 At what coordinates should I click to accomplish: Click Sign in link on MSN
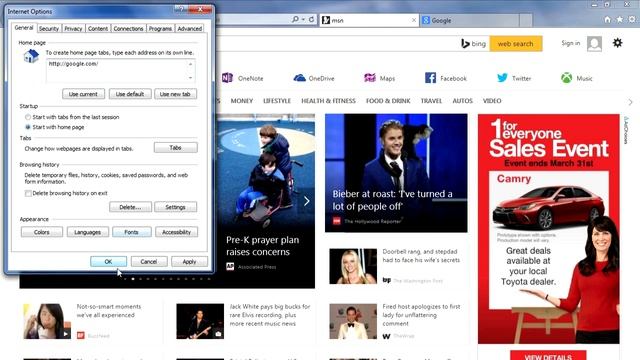point(570,43)
